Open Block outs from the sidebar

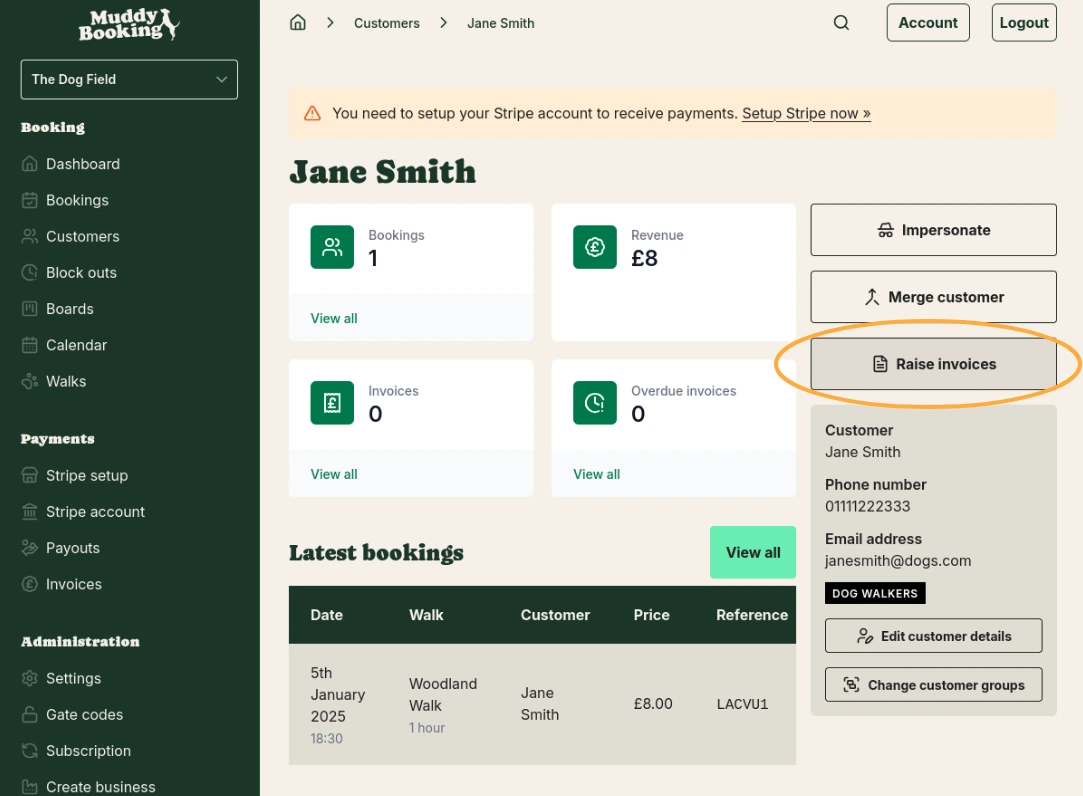click(31, 272)
